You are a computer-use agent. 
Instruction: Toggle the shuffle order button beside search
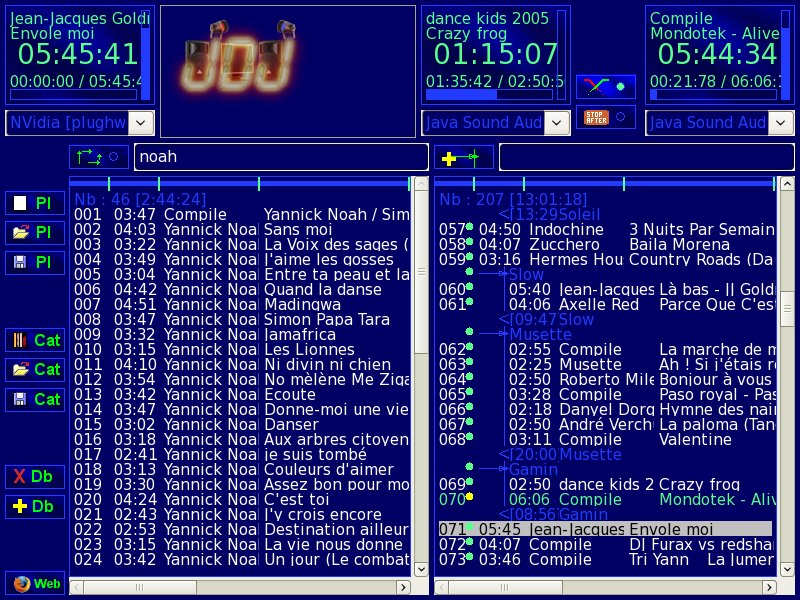pos(98,157)
